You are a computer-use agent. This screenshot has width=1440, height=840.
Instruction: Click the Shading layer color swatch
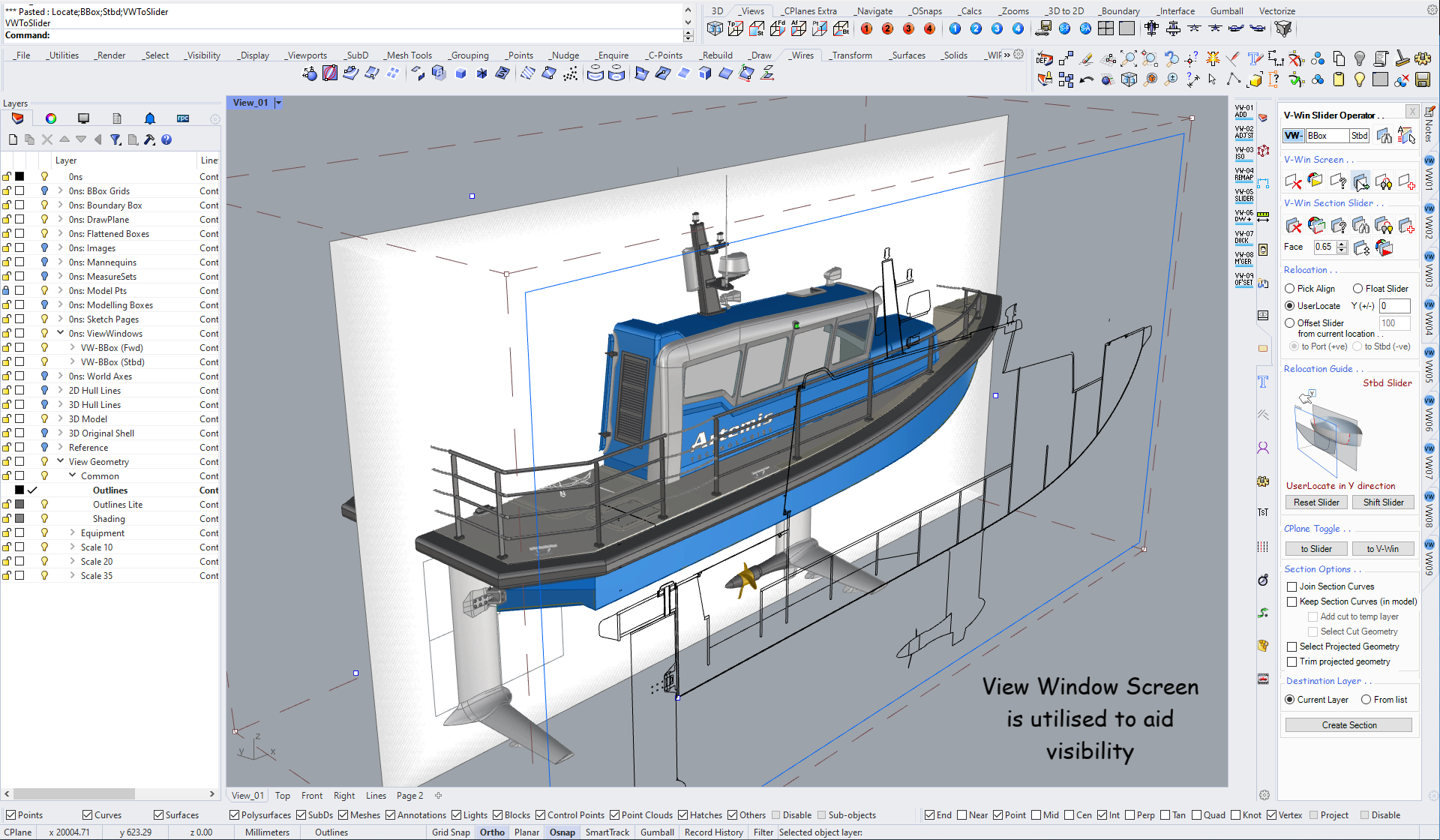(x=20, y=519)
